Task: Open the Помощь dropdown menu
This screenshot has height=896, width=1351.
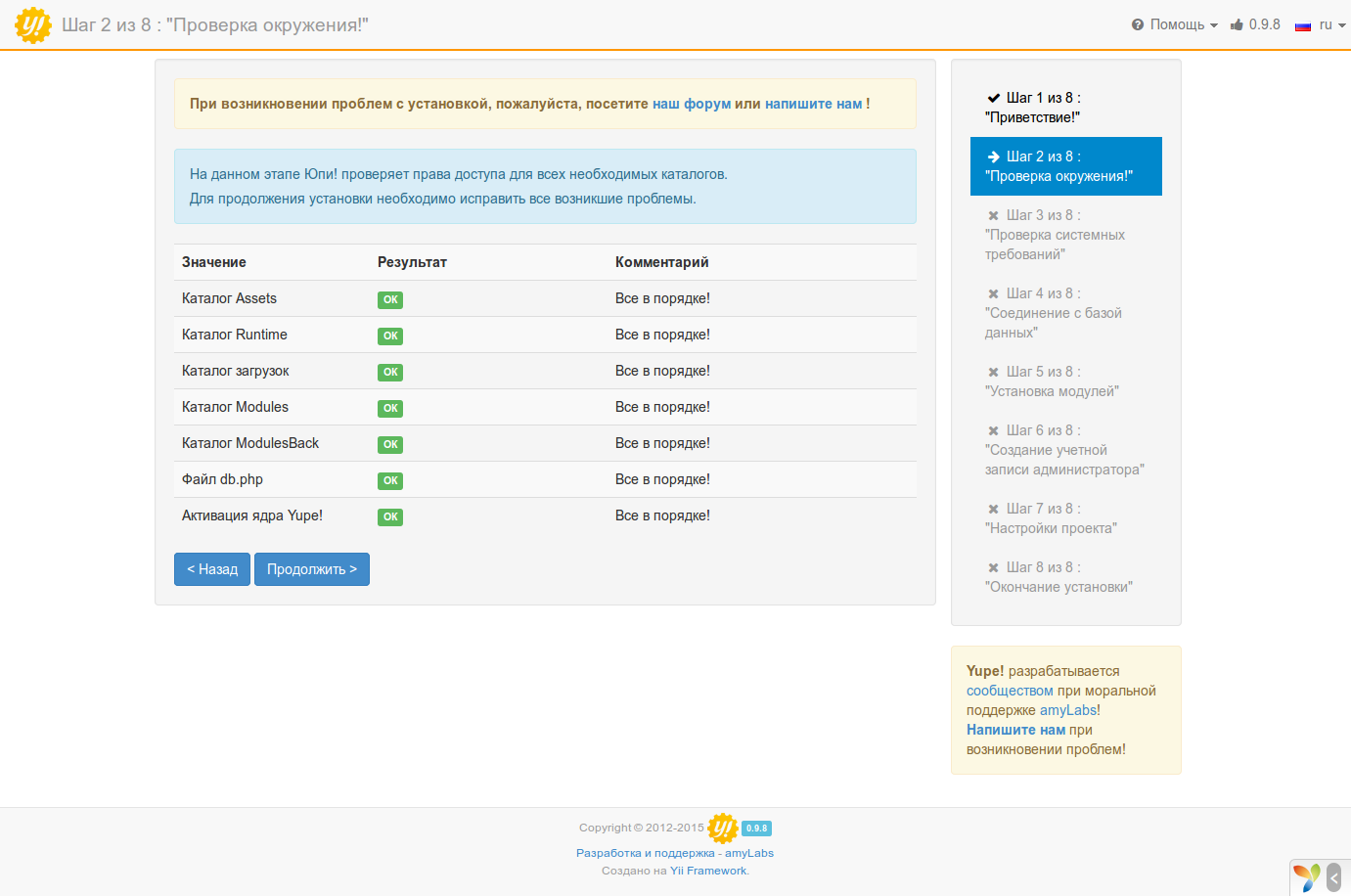Action: pyautogui.click(x=1175, y=24)
